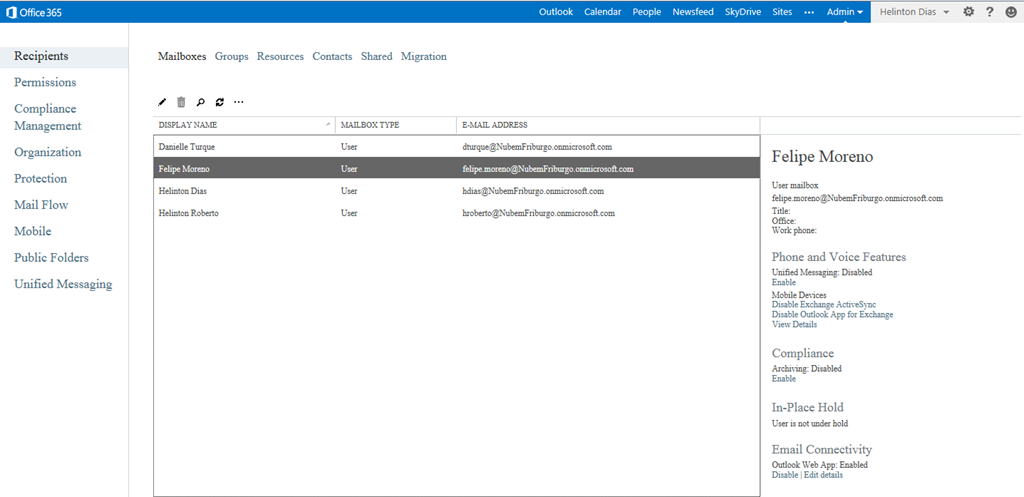
Task: Open Protection in the left sidebar
Action: point(40,179)
